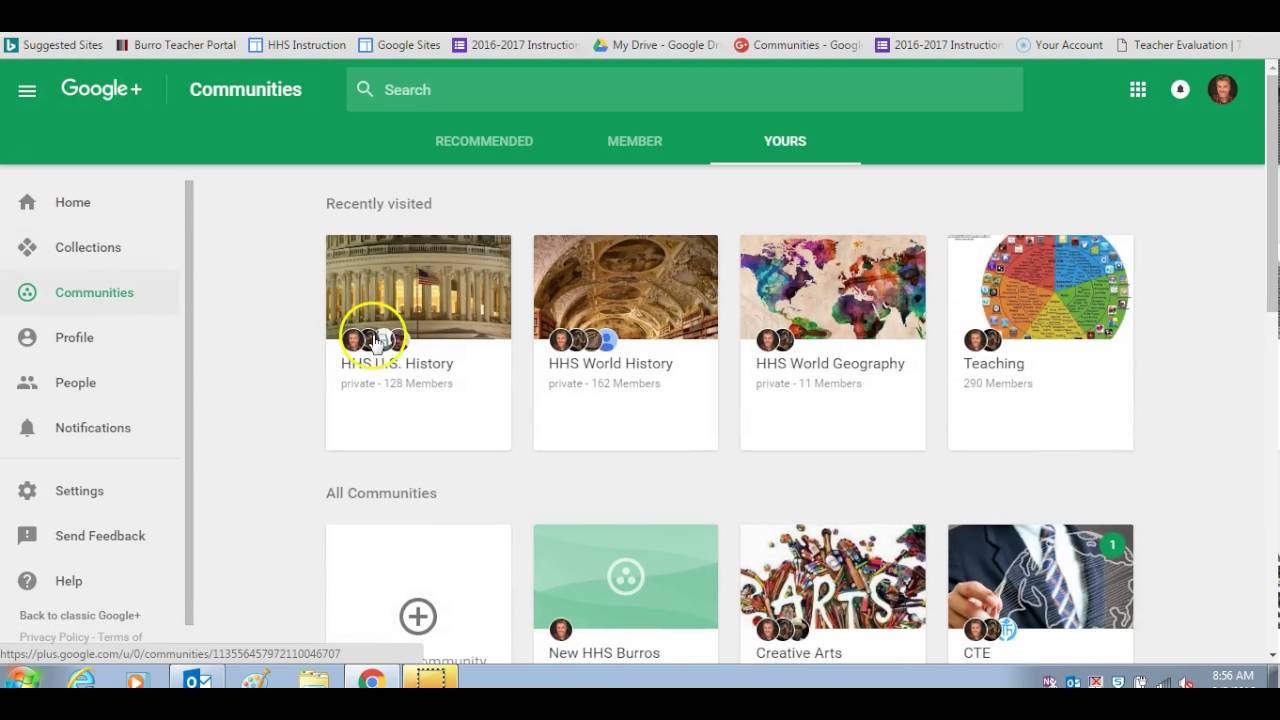This screenshot has height=720, width=1280.
Task: Open Your Account bookmark
Action: tap(1059, 45)
